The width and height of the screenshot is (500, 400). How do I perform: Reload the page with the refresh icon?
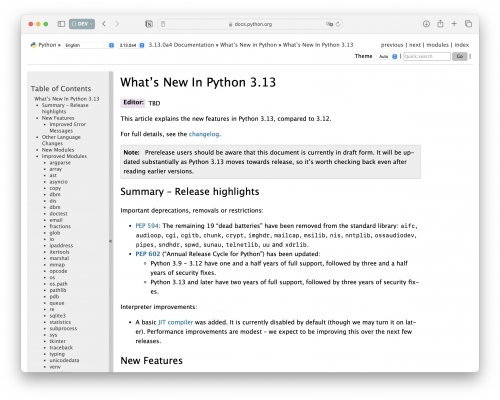pos(338,24)
